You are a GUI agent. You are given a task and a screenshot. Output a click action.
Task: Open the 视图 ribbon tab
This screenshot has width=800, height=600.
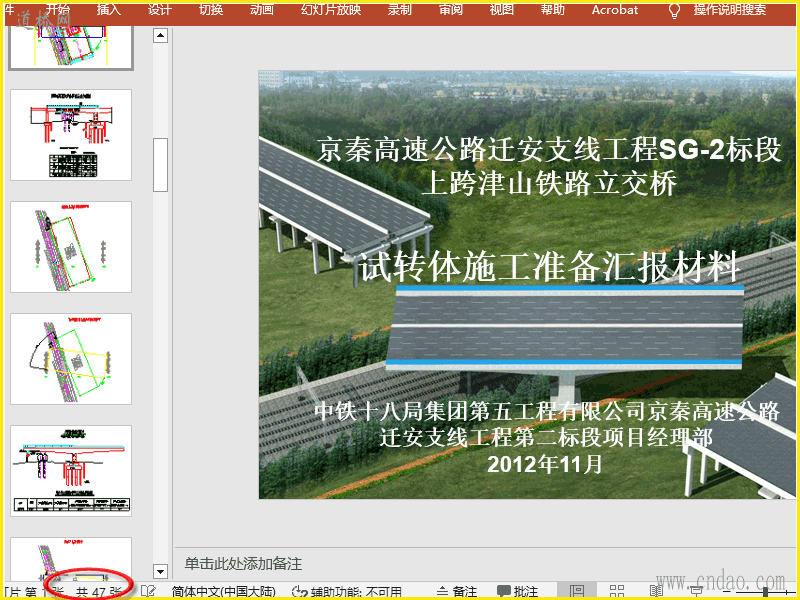tap(502, 10)
